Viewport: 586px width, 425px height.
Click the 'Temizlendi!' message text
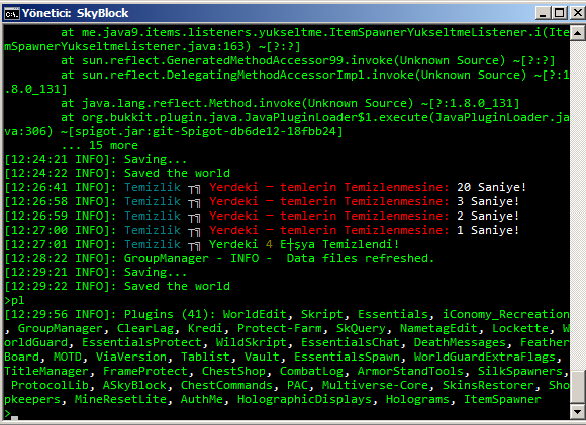361,244
